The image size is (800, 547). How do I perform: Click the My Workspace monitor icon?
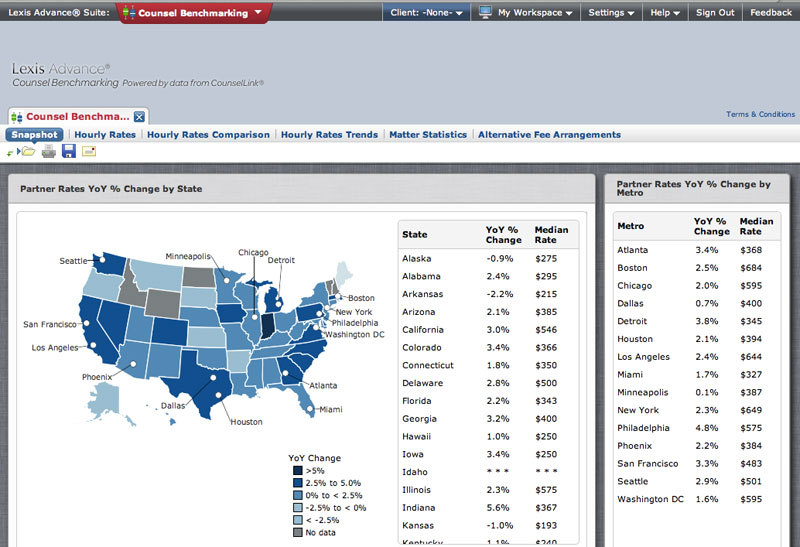point(485,12)
